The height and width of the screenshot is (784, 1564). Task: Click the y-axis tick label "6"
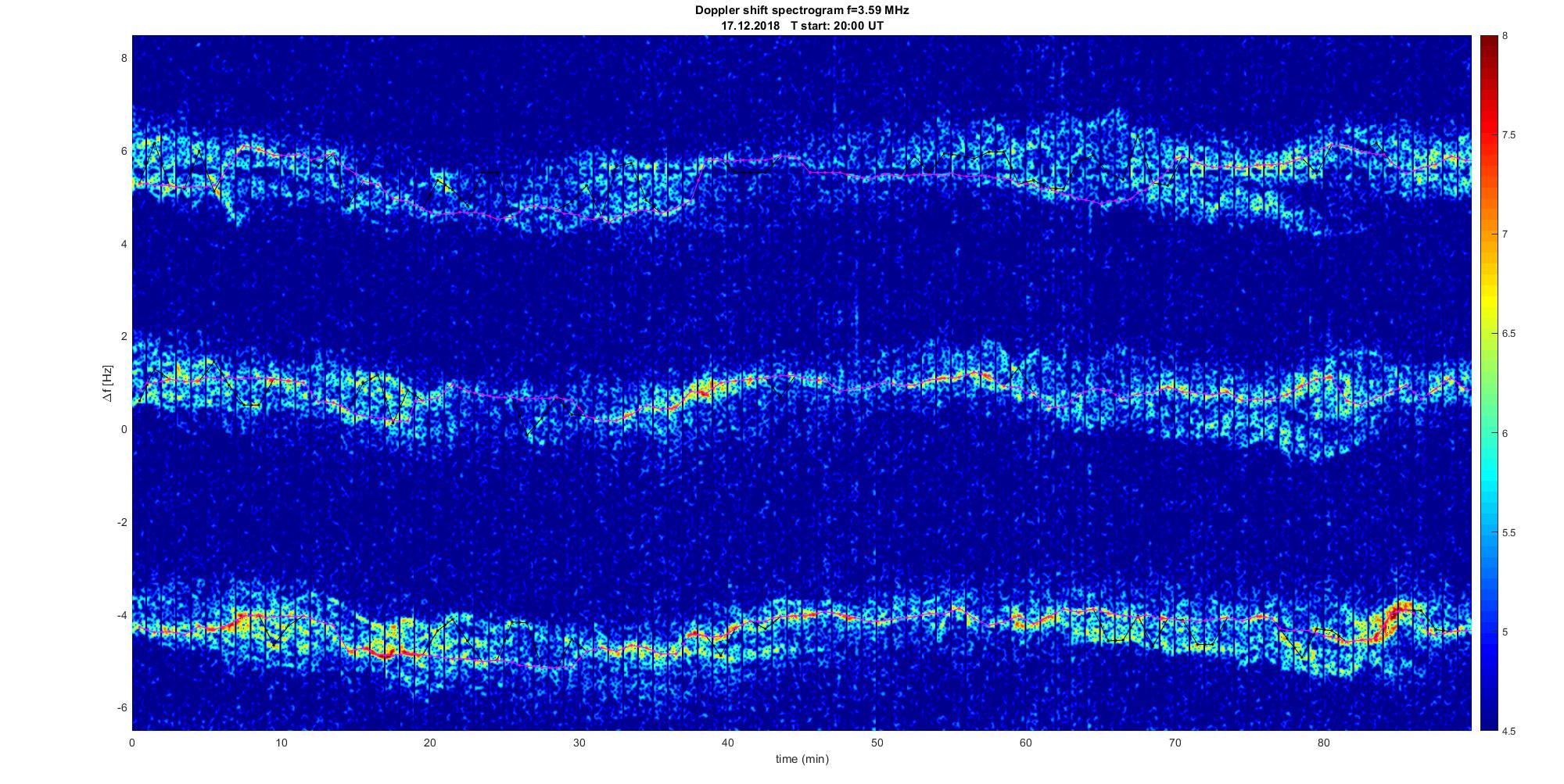[x=123, y=151]
